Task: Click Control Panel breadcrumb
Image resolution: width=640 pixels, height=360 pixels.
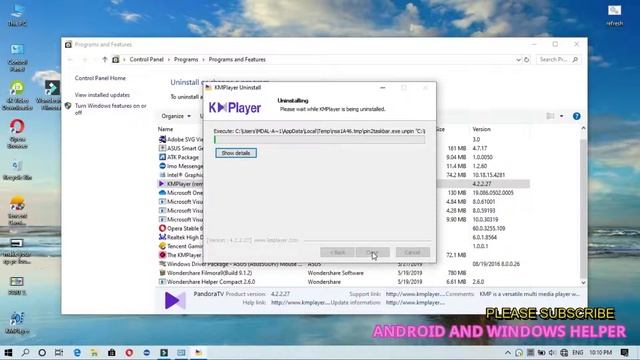Action: [x=147, y=60]
